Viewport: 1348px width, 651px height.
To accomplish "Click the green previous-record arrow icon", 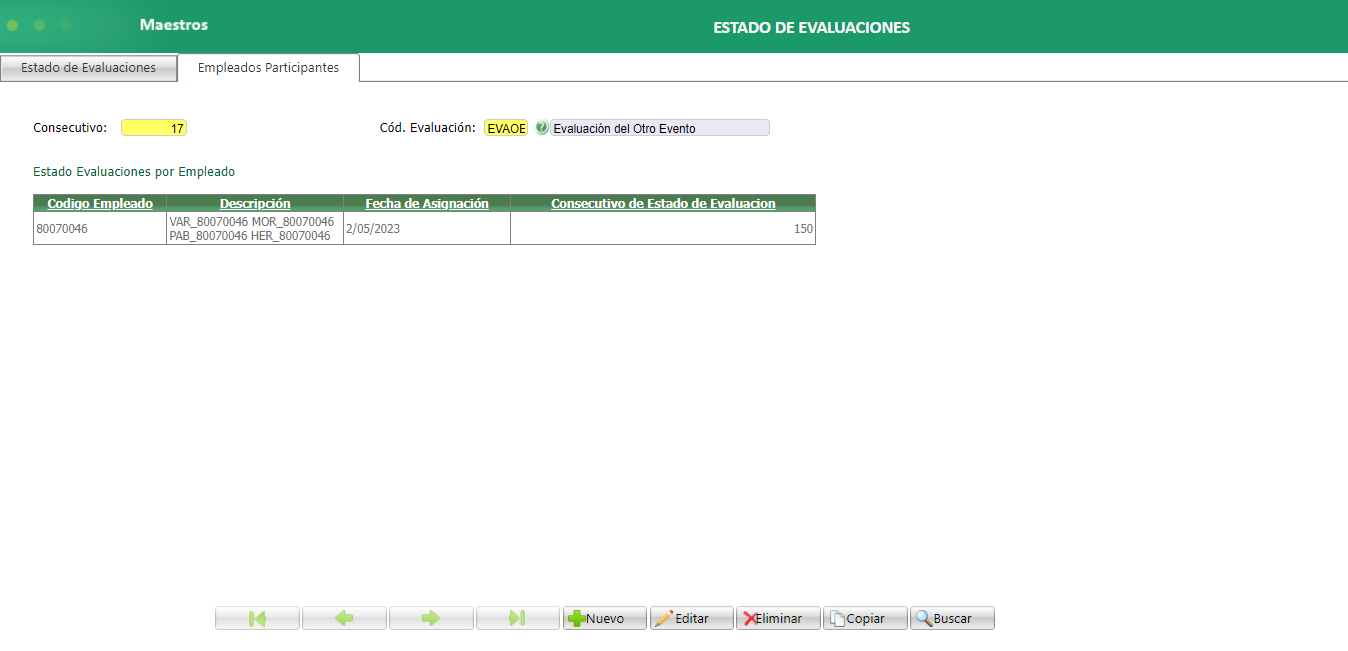I will tap(344, 617).
